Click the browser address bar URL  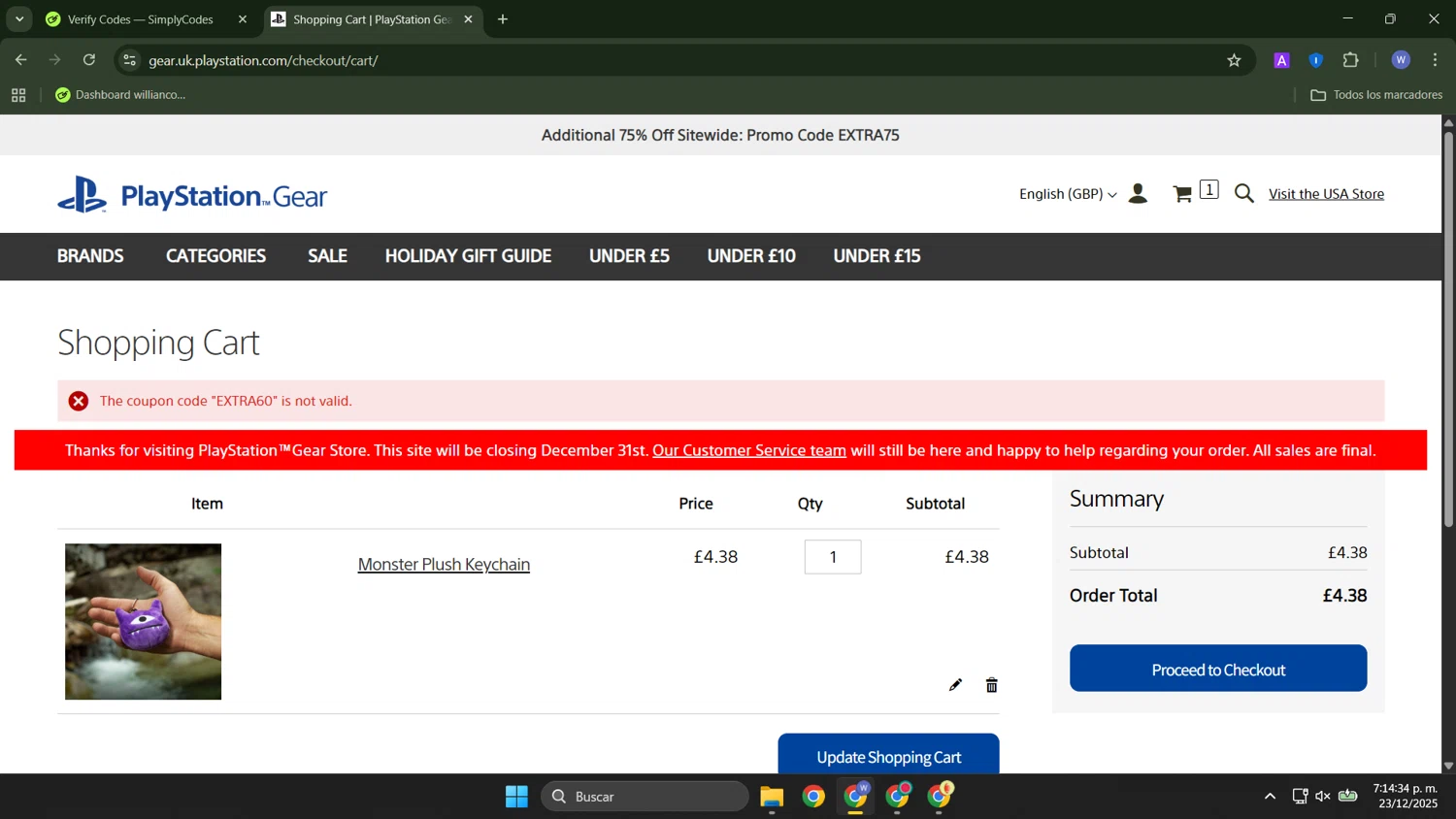[263, 60]
